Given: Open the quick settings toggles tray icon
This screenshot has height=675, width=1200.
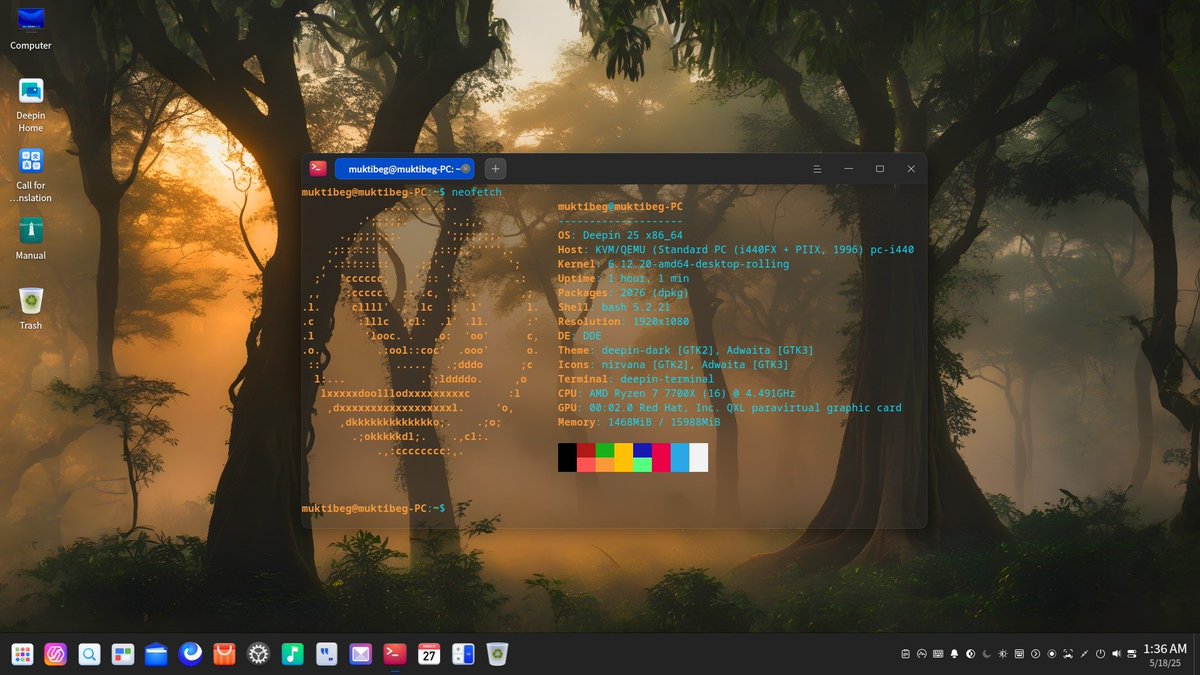Looking at the screenshot, I should click(x=1131, y=654).
